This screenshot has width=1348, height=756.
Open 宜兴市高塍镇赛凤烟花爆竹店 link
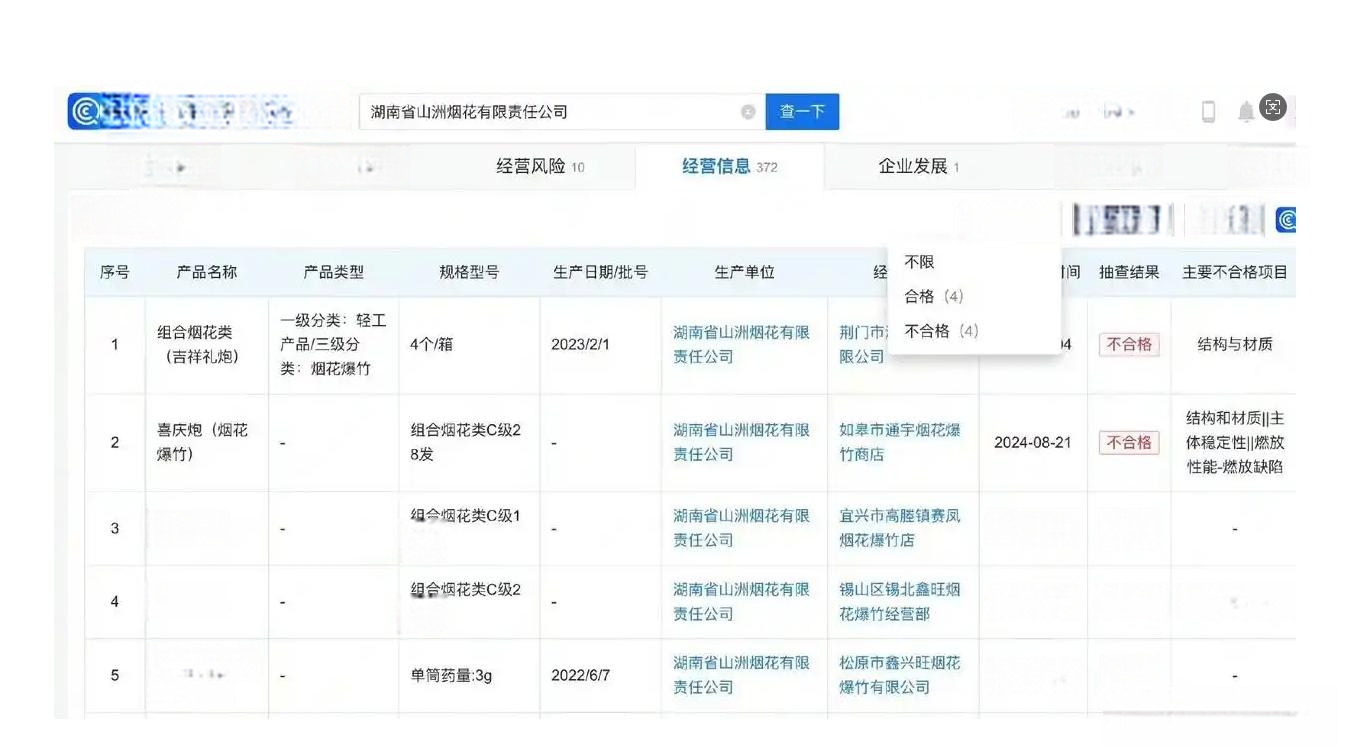900,528
